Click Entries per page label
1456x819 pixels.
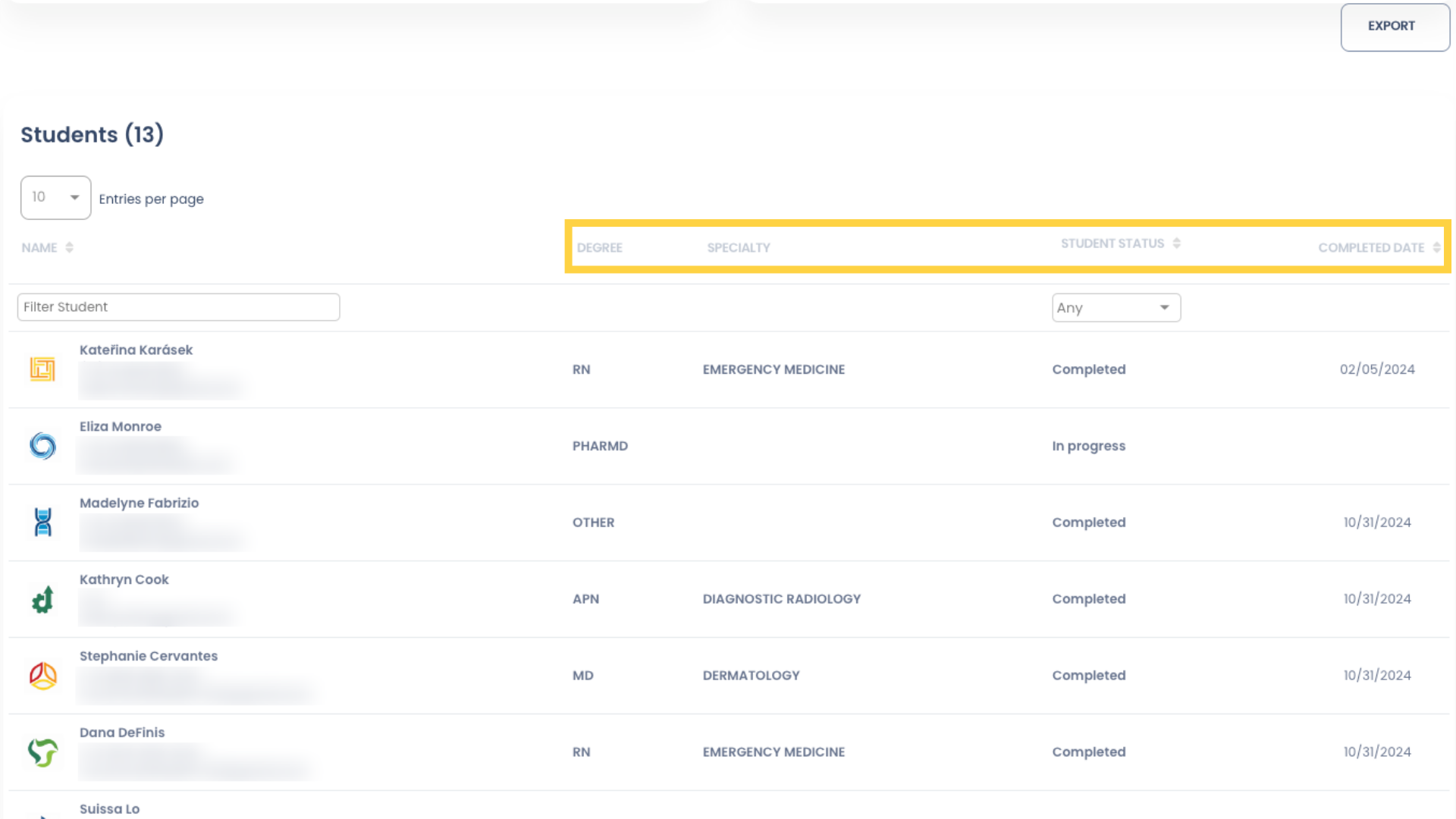pos(151,199)
